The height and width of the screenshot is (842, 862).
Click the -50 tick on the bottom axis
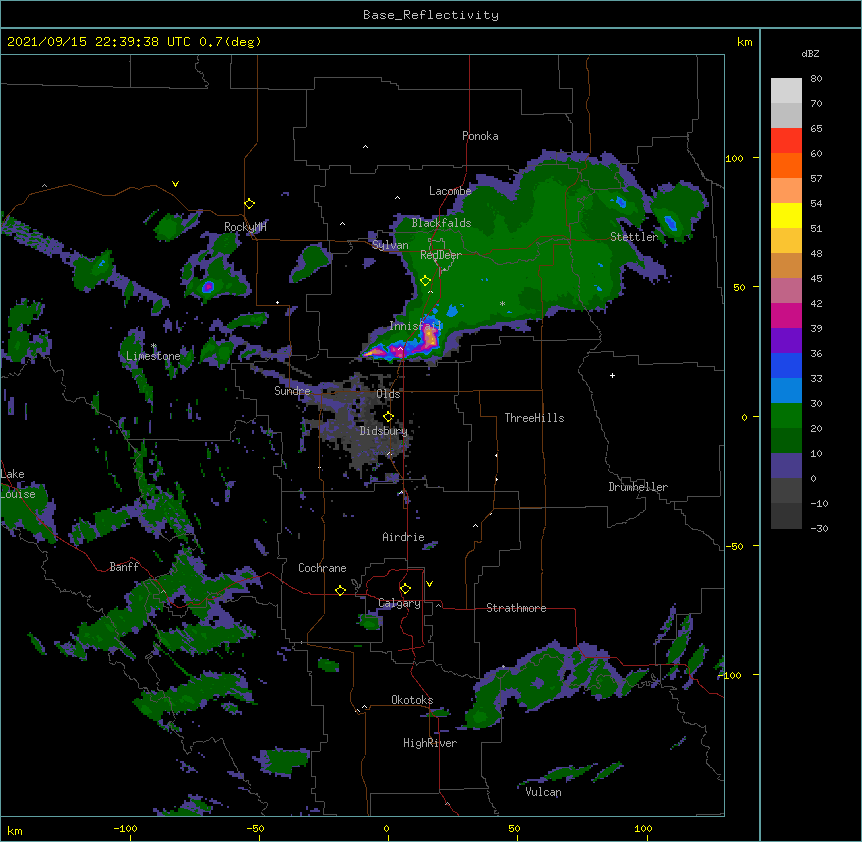pos(256,828)
